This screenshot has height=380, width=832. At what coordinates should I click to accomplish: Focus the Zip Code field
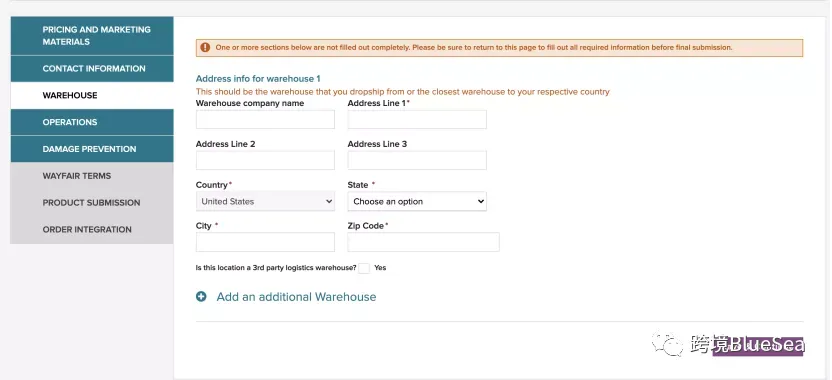(423, 242)
